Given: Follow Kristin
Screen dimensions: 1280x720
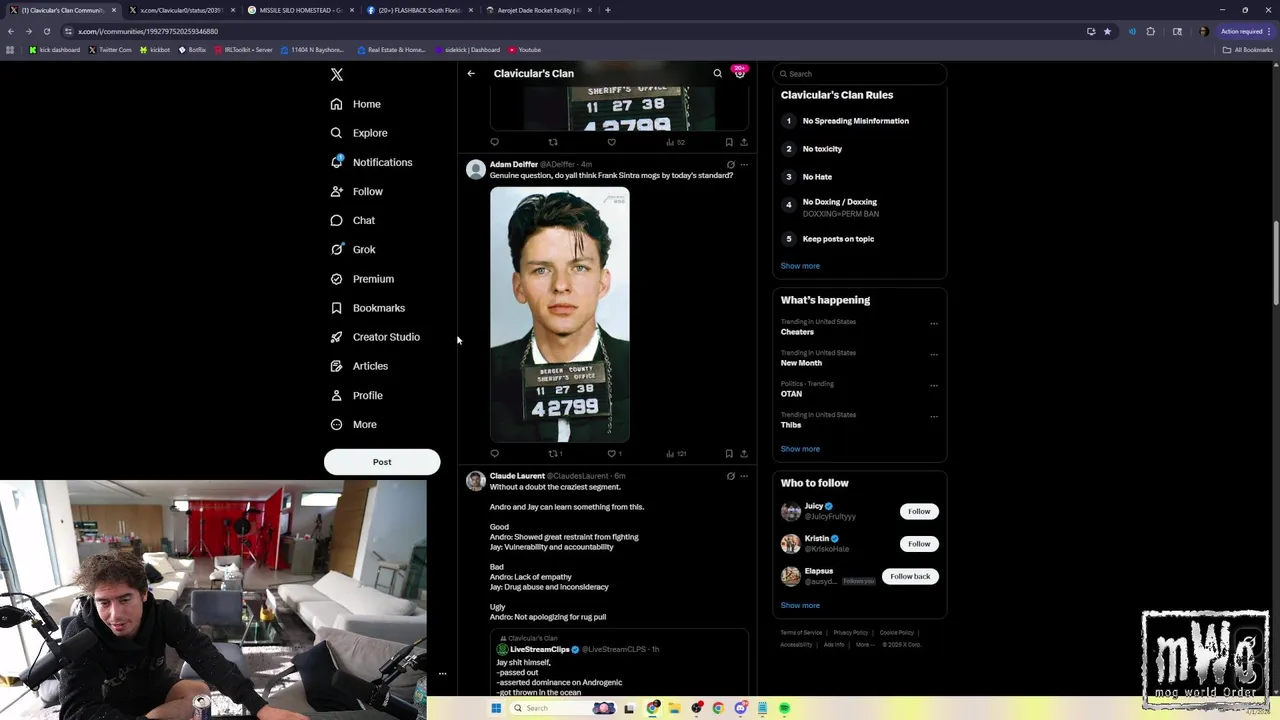Looking at the screenshot, I should (x=919, y=544).
